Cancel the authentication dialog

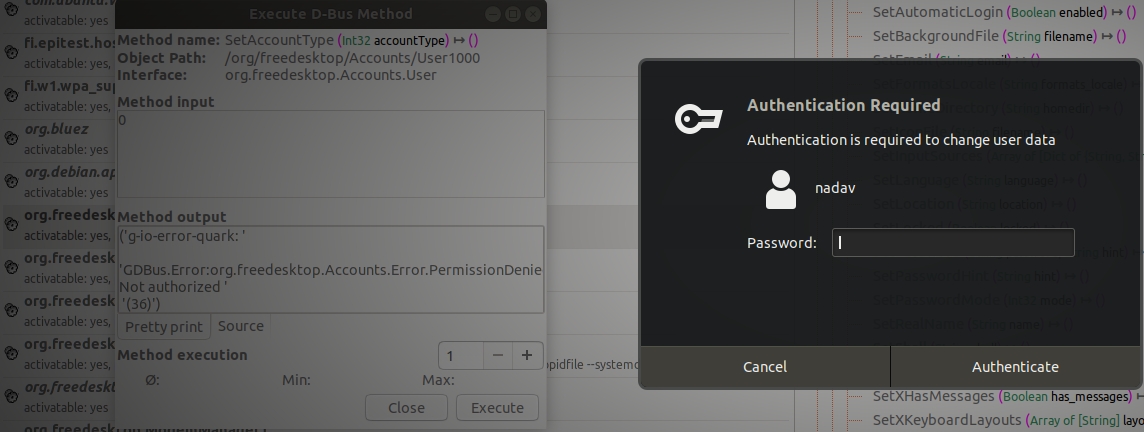click(x=764, y=367)
